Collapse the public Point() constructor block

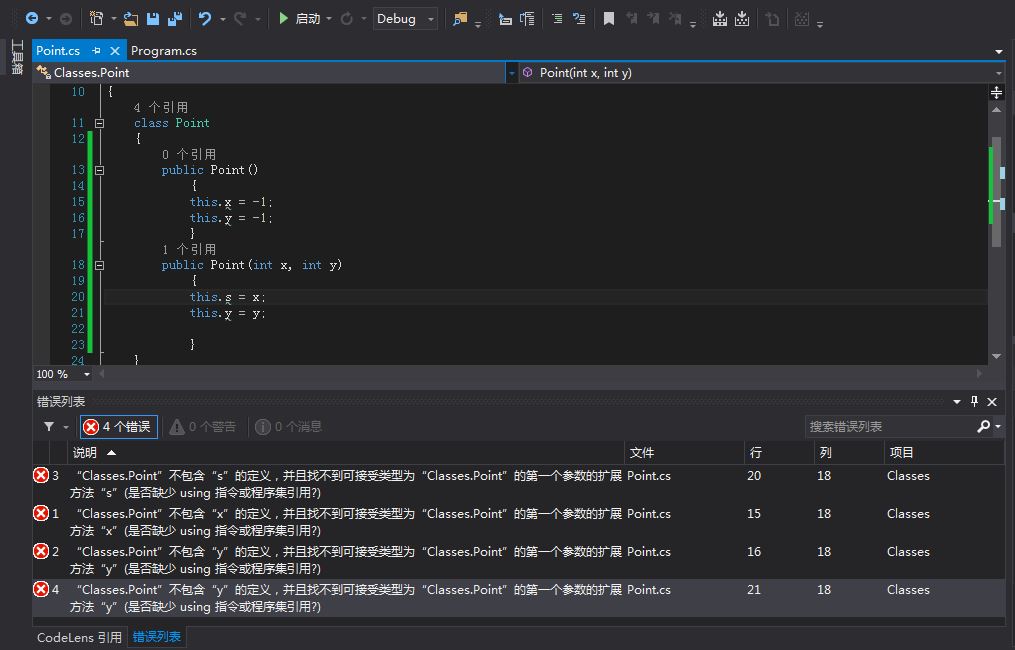99,170
